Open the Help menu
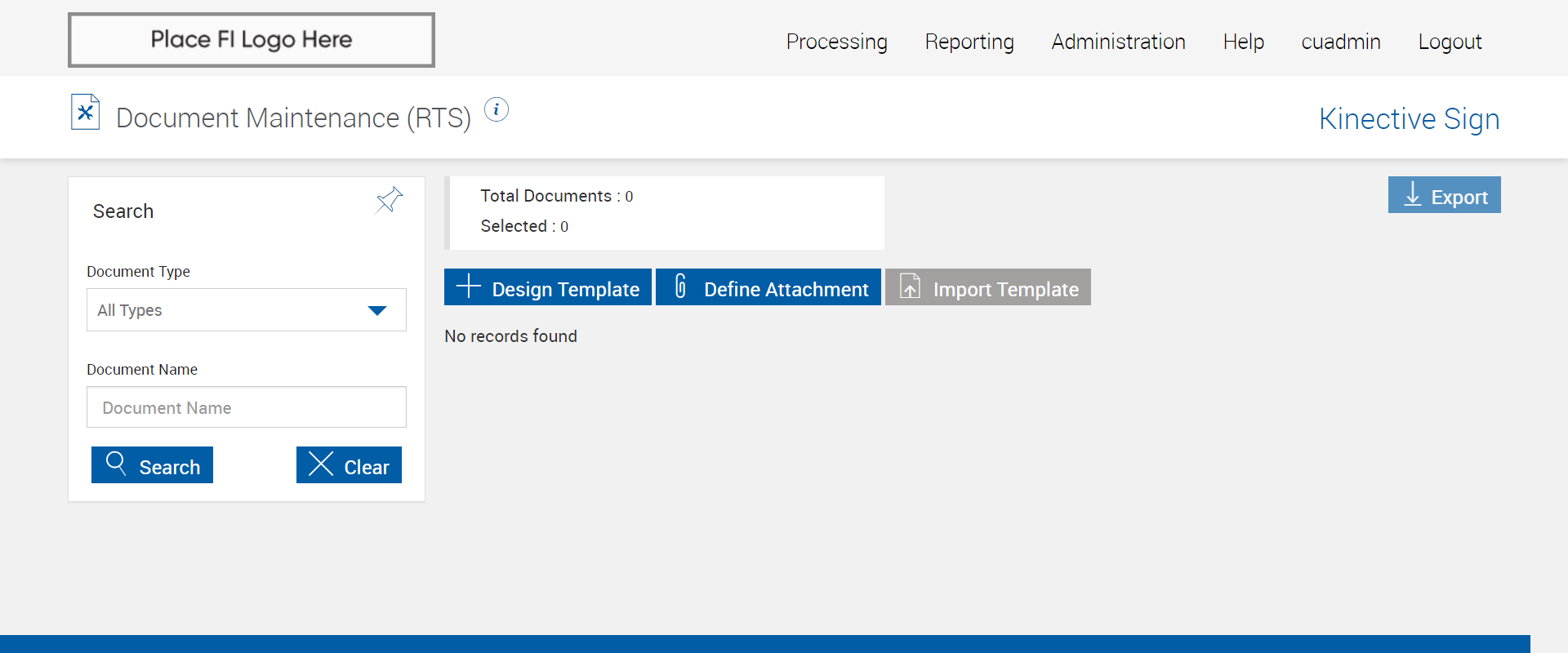Screen dimensions: 1568x653 (x=1243, y=42)
